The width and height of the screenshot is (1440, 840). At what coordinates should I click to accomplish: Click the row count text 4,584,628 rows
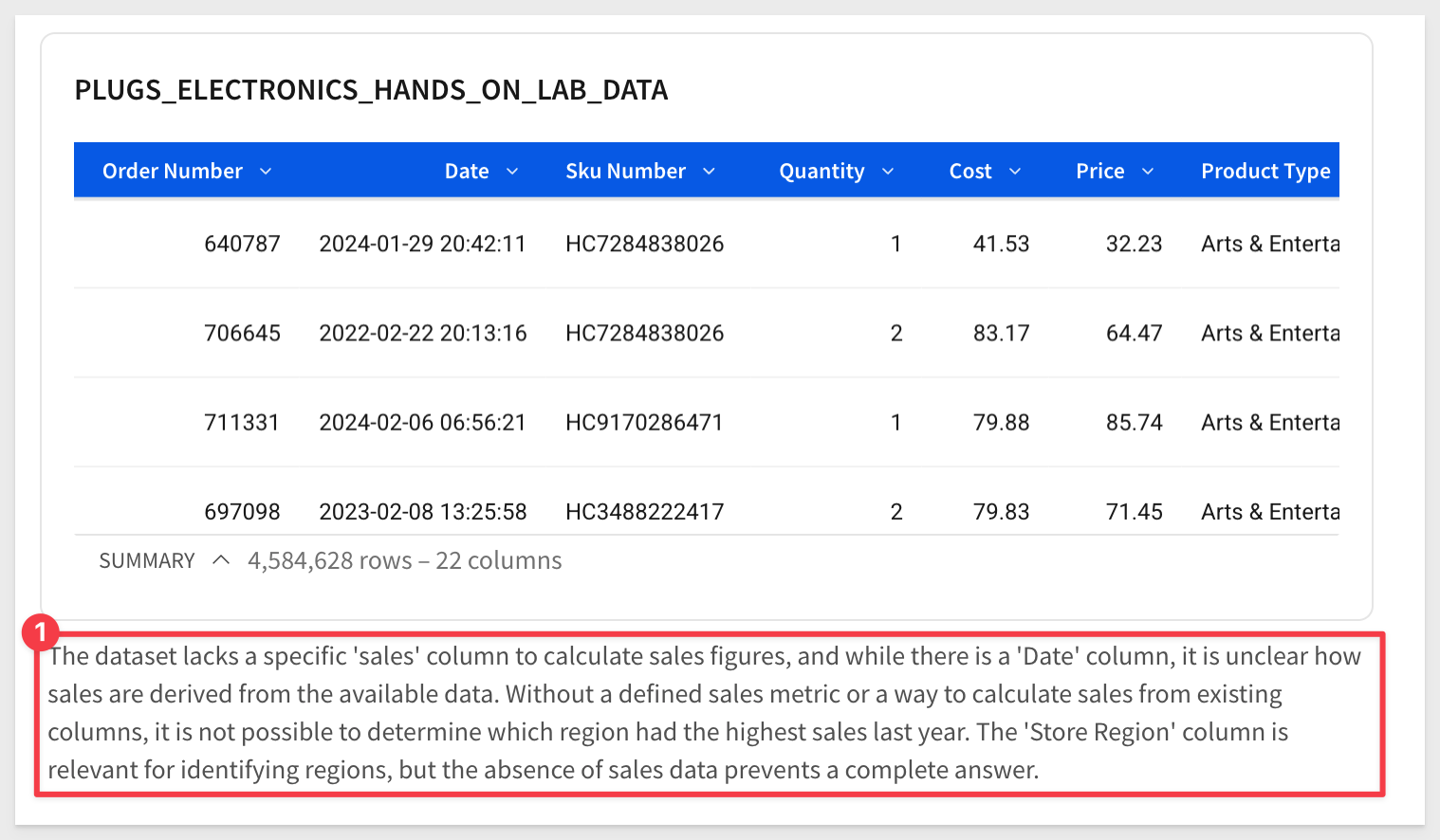[330, 560]
